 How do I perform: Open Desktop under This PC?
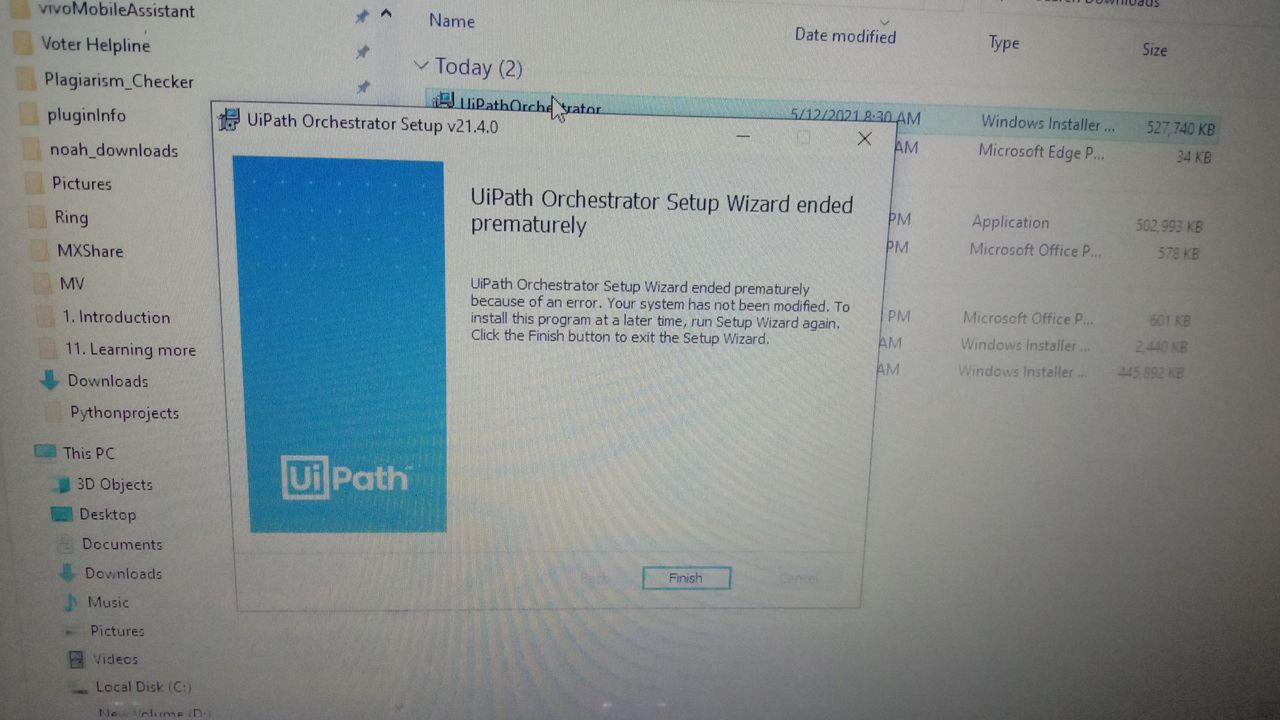tap(107, 514)
